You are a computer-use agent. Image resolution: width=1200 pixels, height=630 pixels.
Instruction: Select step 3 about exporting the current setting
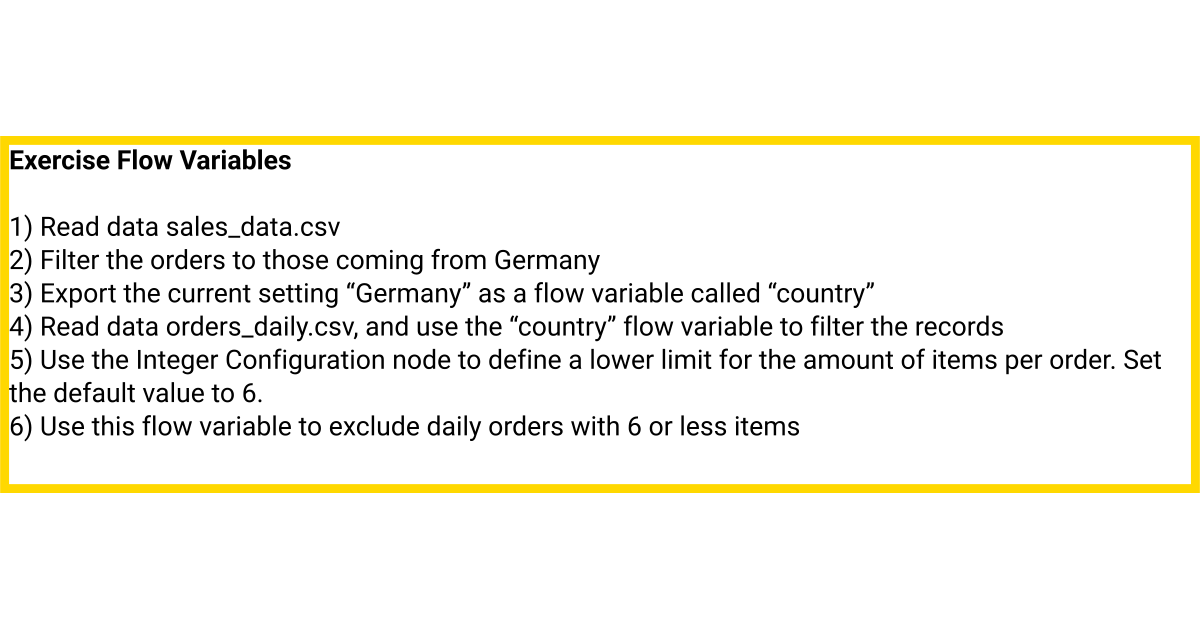[443, 294]
